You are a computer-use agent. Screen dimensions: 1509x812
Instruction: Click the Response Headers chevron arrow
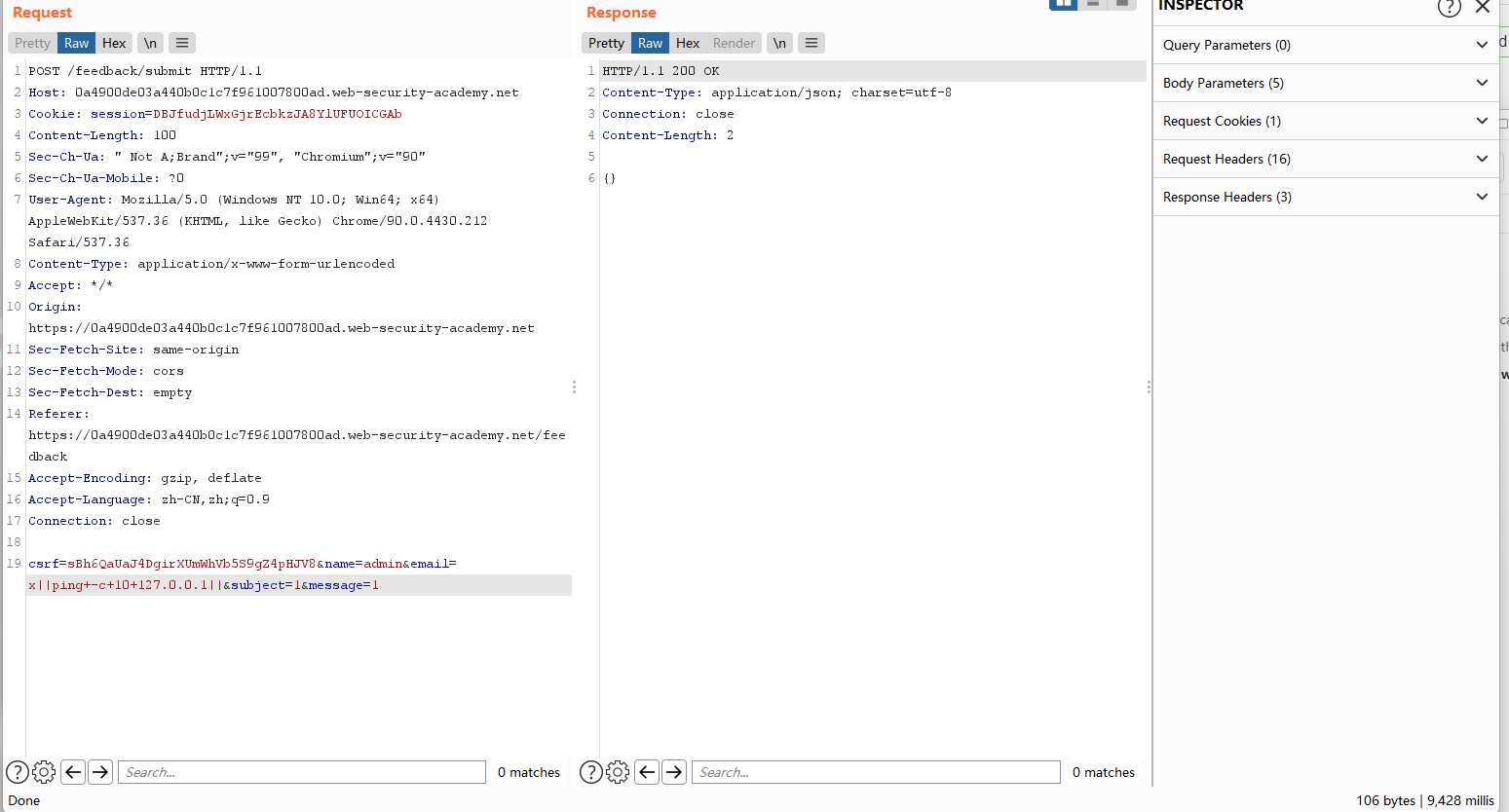pos(1482,197)
